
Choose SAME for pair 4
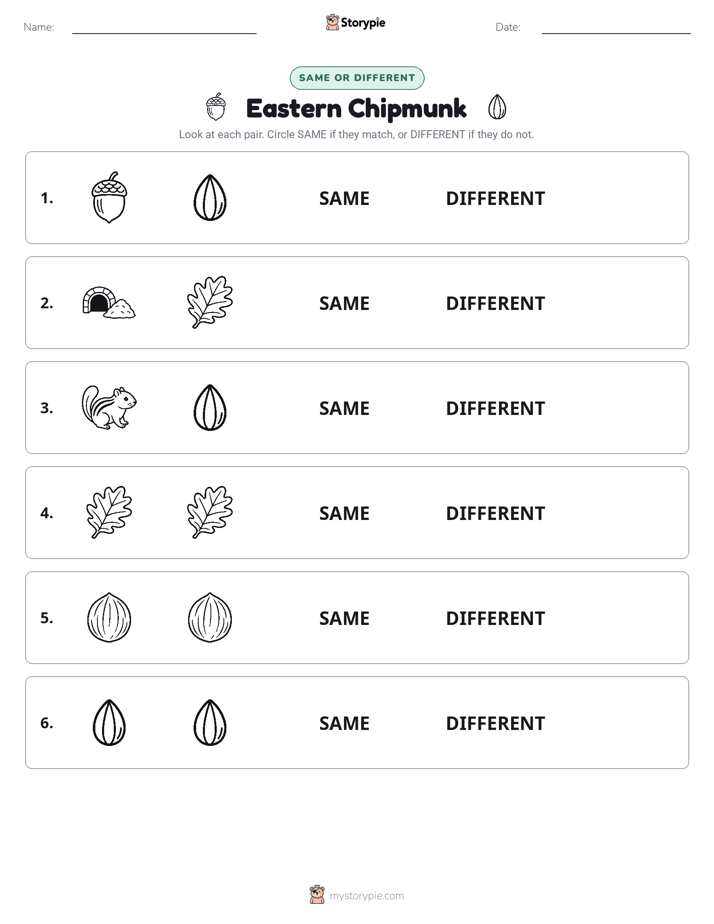point(344,513)
